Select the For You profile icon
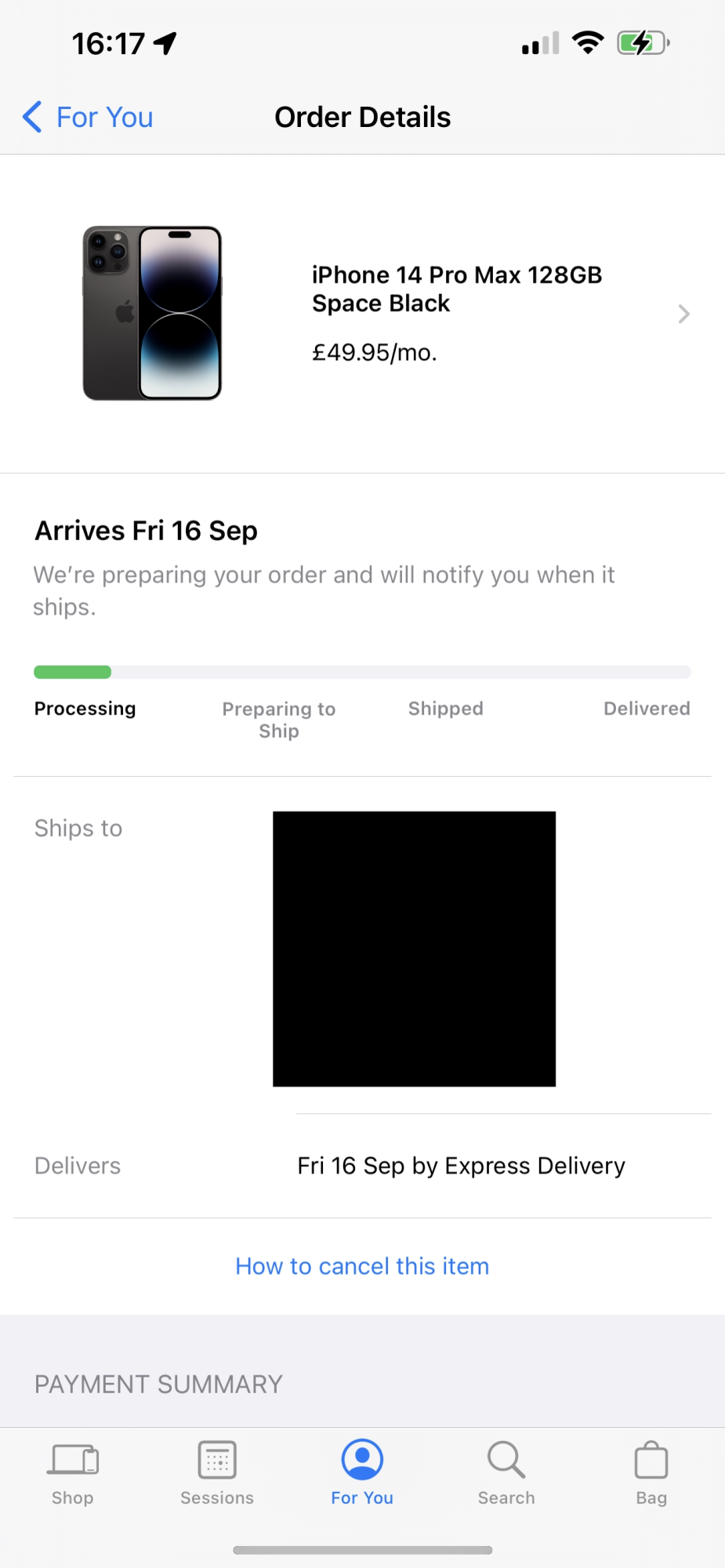This screenshot has width=725, height=1568. (362, 1459)
